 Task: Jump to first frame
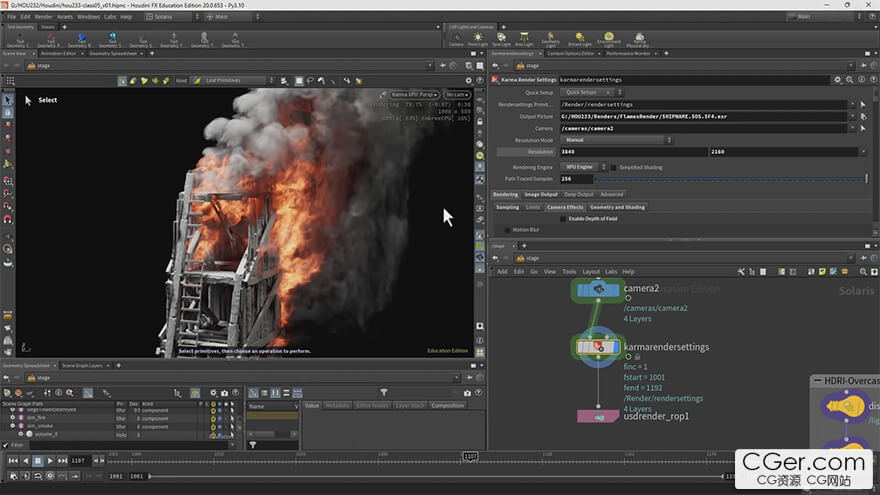13,461
